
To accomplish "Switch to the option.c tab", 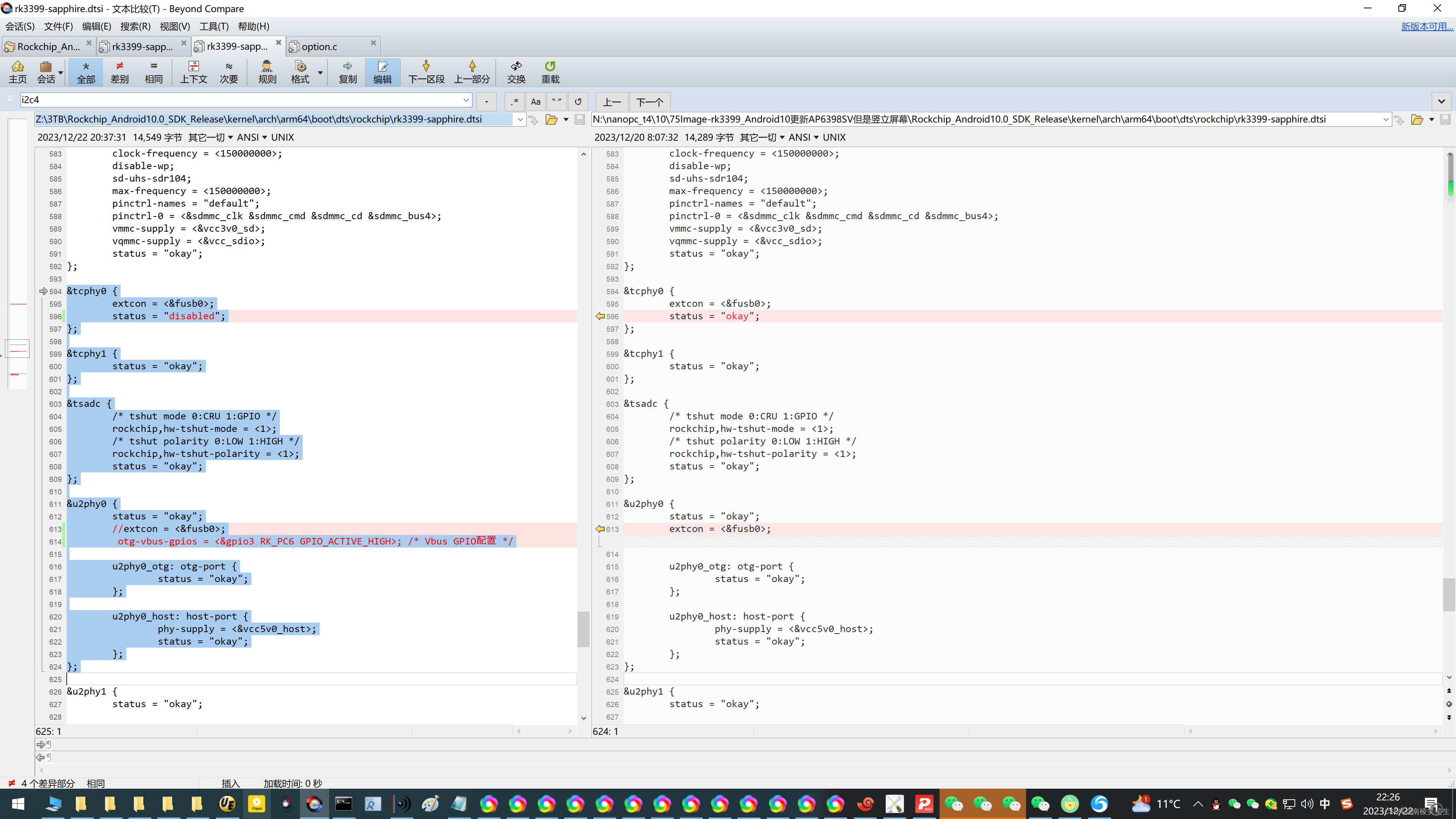I will point(319,46).
